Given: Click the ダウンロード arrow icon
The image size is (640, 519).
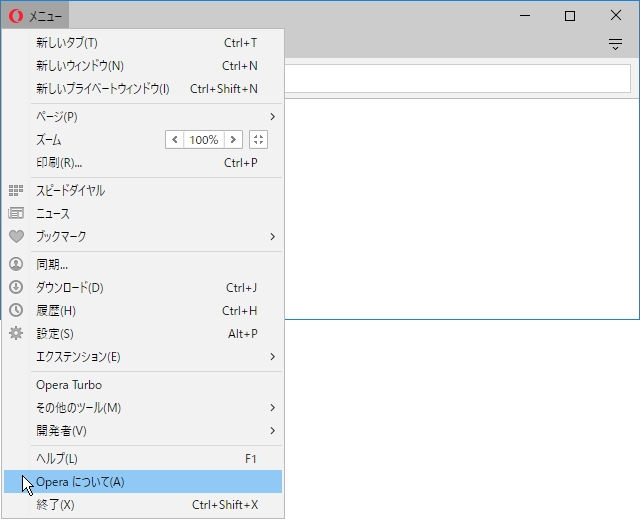Looking at the screenshot, I should pyautogui.click(x=16, y=287).
